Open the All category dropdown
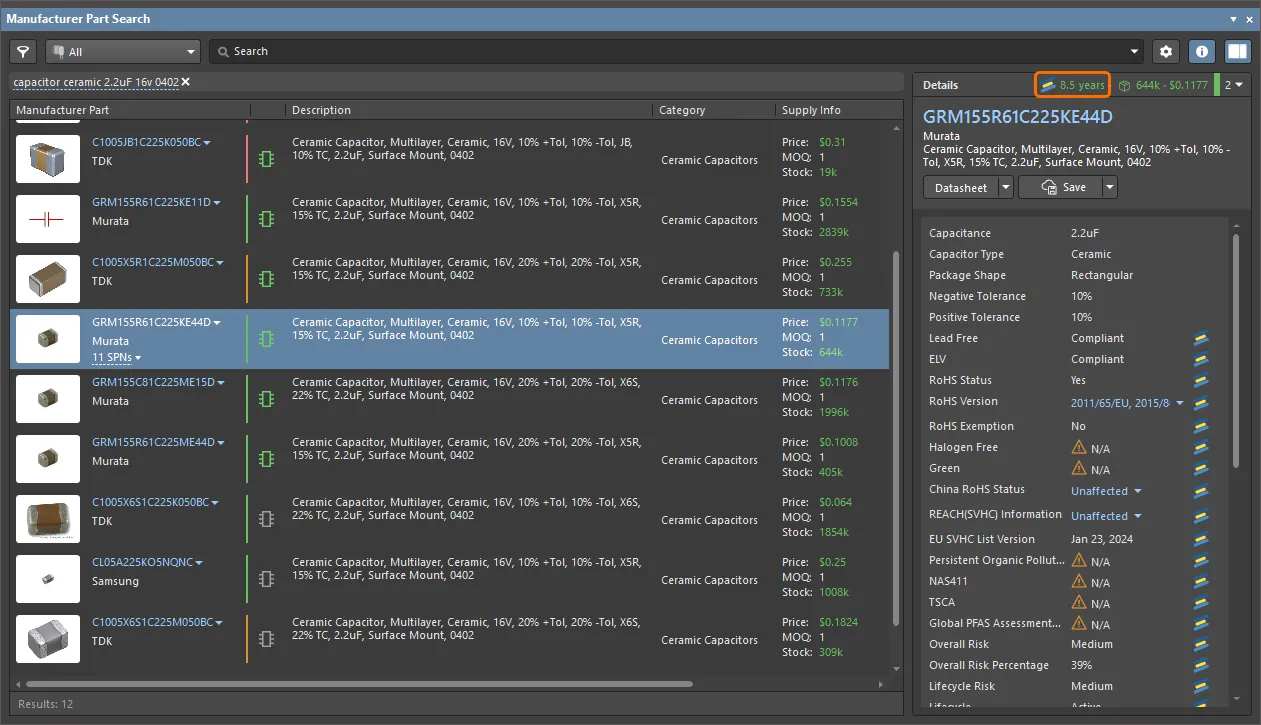 124,52
